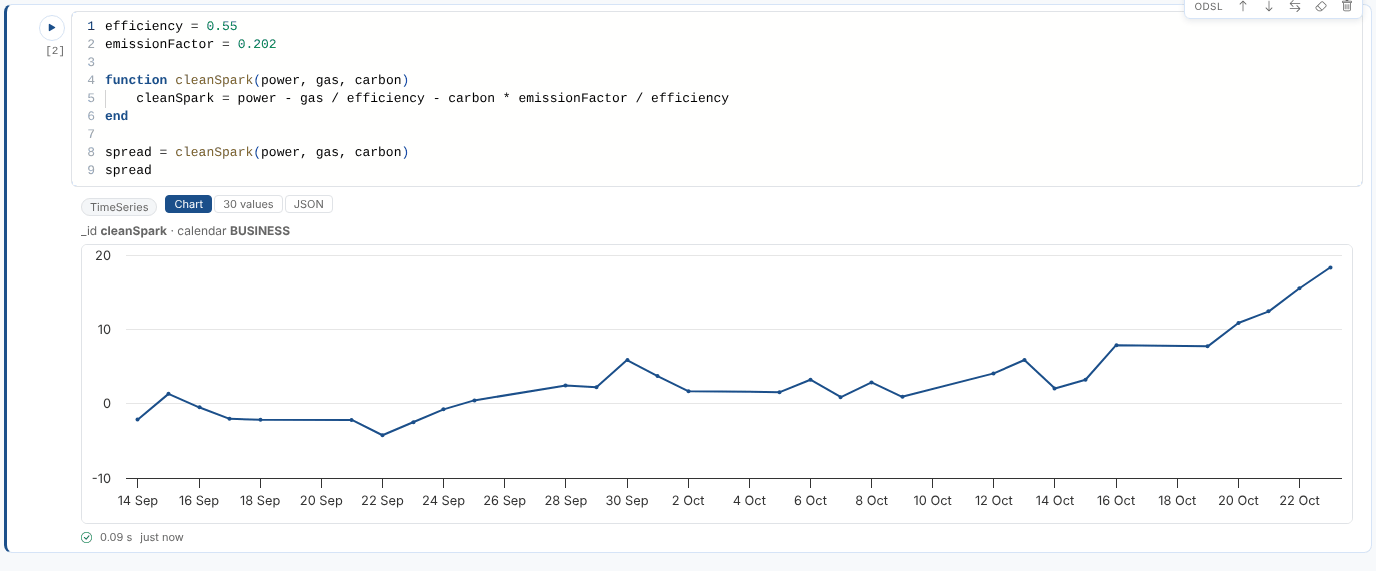Viewport: 1376px width, 571px height.
Task: Click code line 1 'efficiency = 0.55'
Action: 171,26
